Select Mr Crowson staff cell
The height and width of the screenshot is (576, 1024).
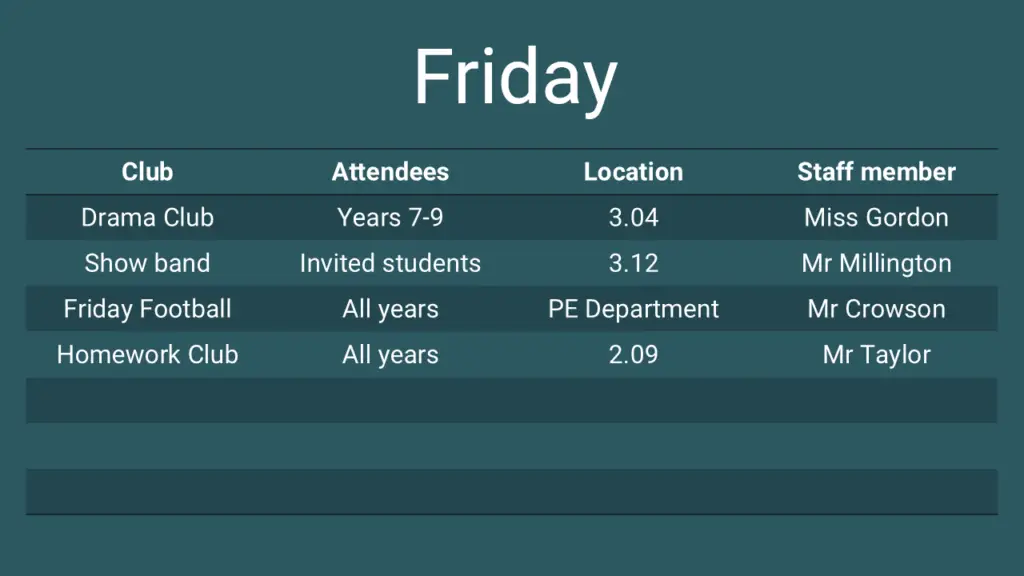point(876,309)
